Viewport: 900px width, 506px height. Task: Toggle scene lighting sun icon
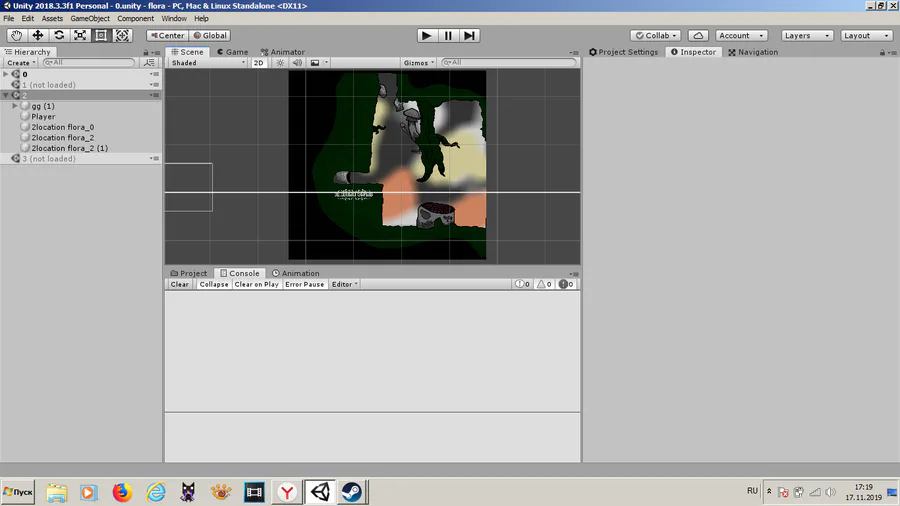[280, 63]
